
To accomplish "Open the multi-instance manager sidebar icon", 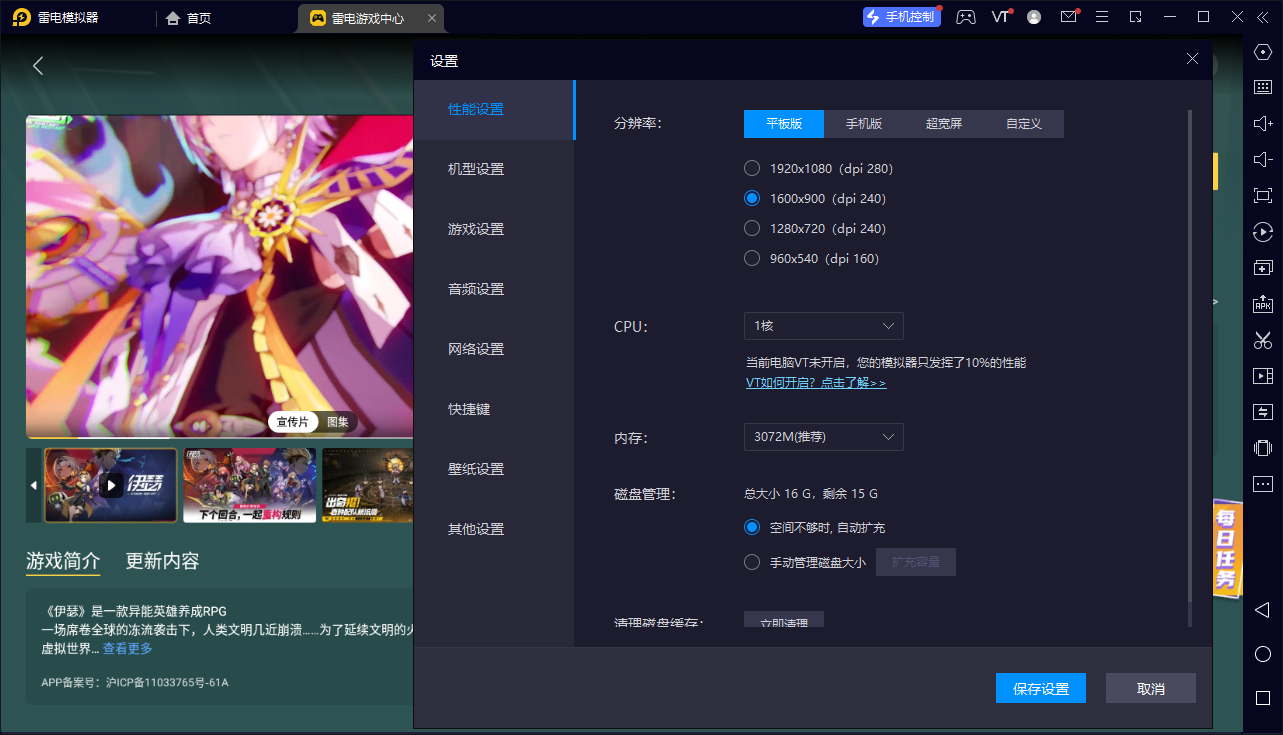I will click(x=1263, y=268).
